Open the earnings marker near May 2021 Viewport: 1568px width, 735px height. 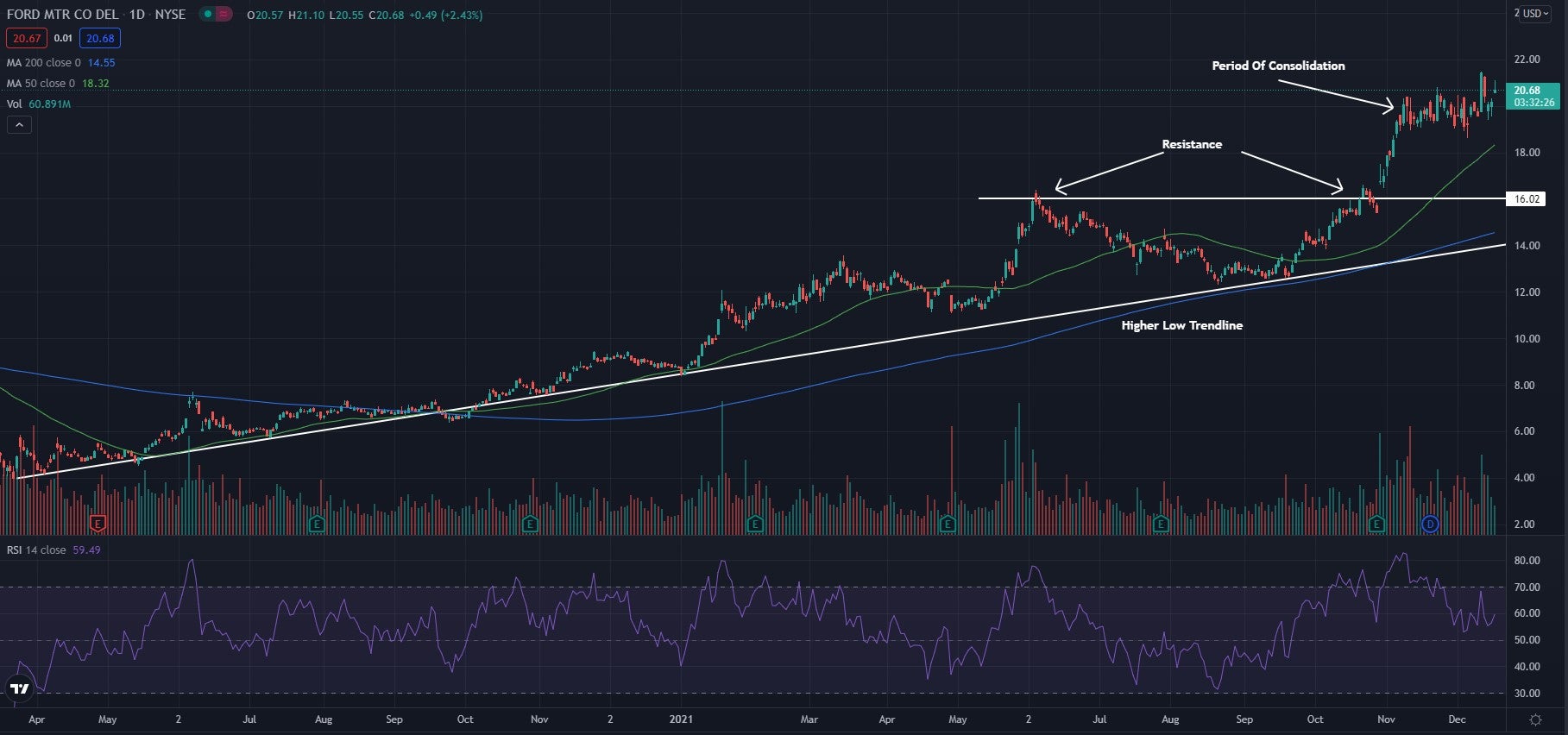point(948,524)
